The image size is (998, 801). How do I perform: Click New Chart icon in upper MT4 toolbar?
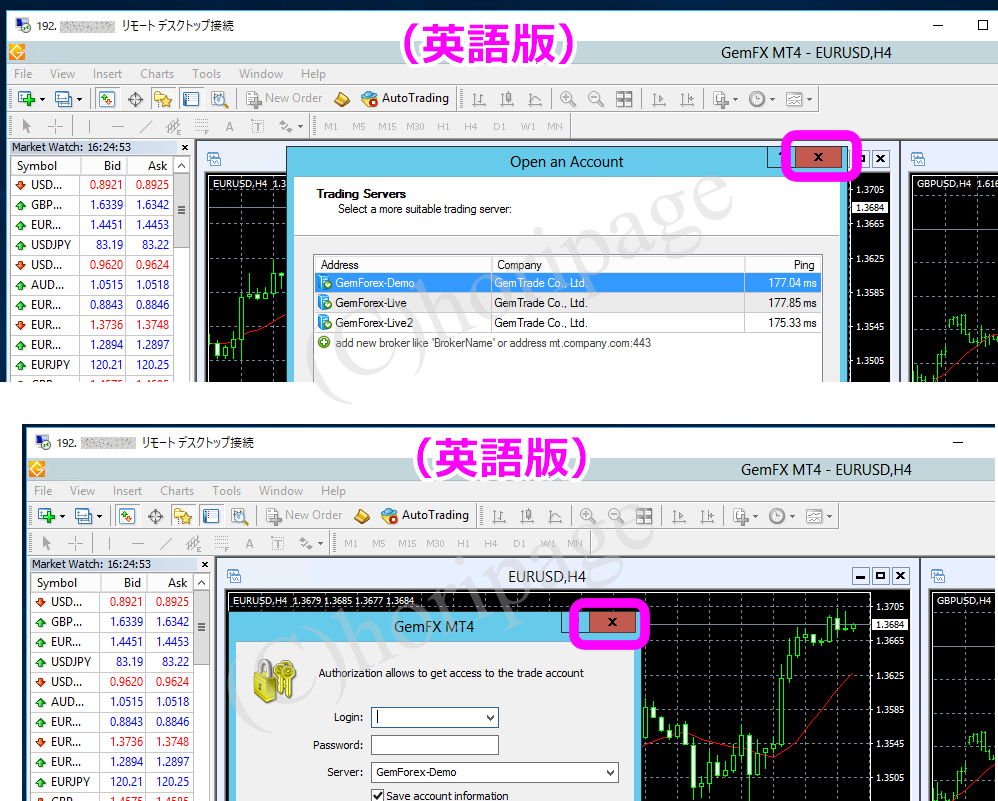point(27,99)
